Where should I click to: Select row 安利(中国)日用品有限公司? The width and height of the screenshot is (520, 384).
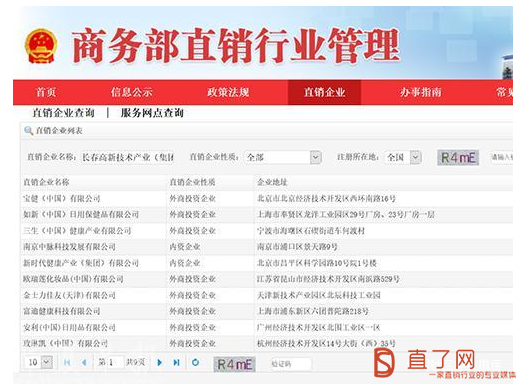click(267, 327)
